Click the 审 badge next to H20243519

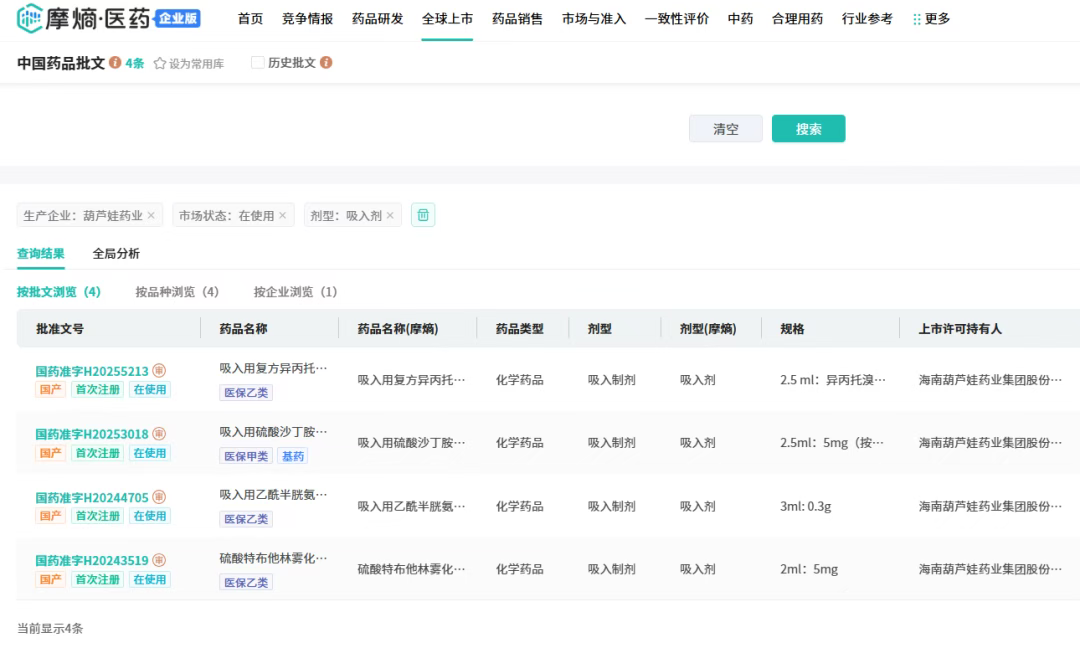point(159,560)
